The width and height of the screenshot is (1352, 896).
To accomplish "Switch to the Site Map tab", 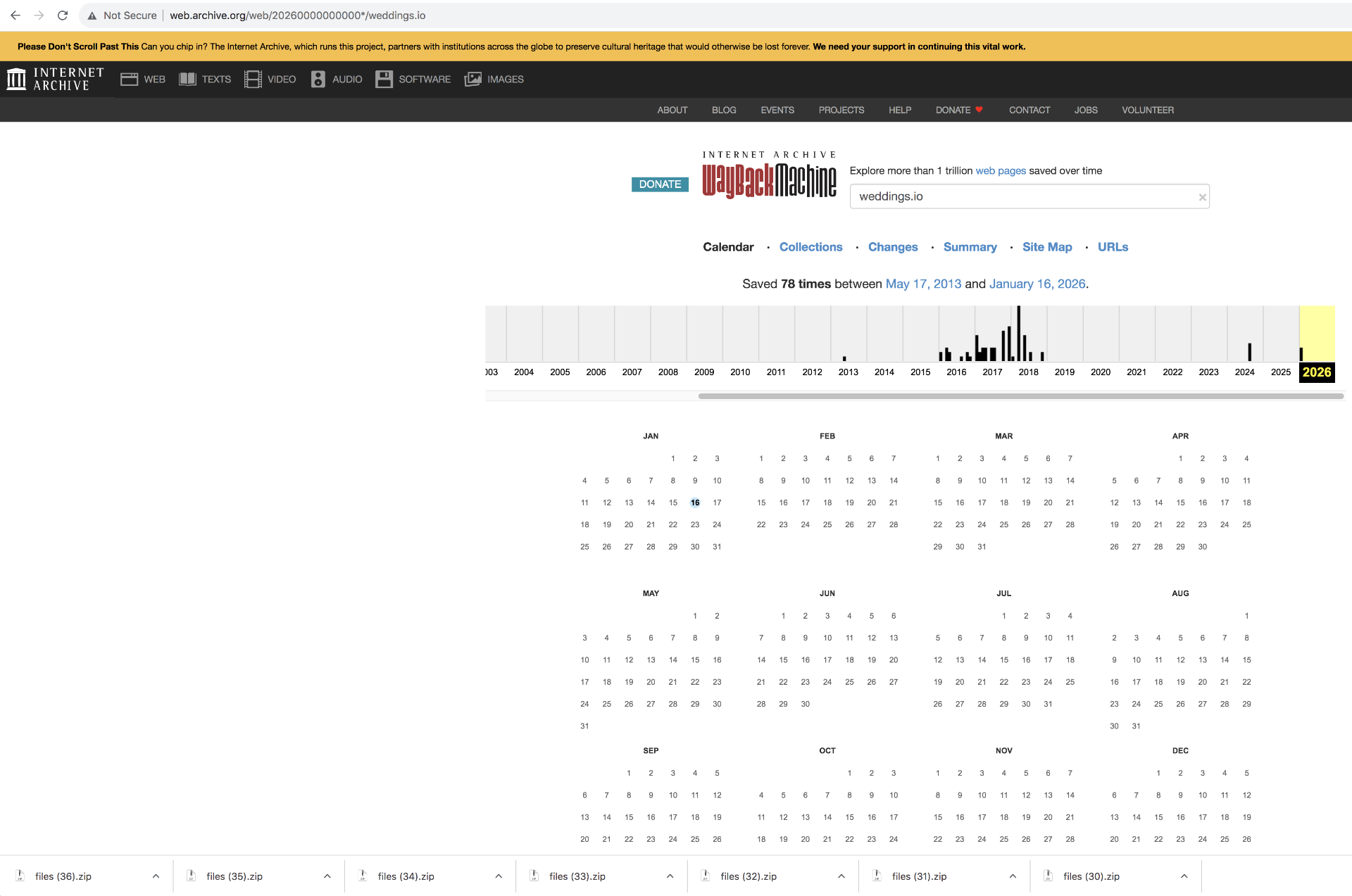I will [1047, 247].
